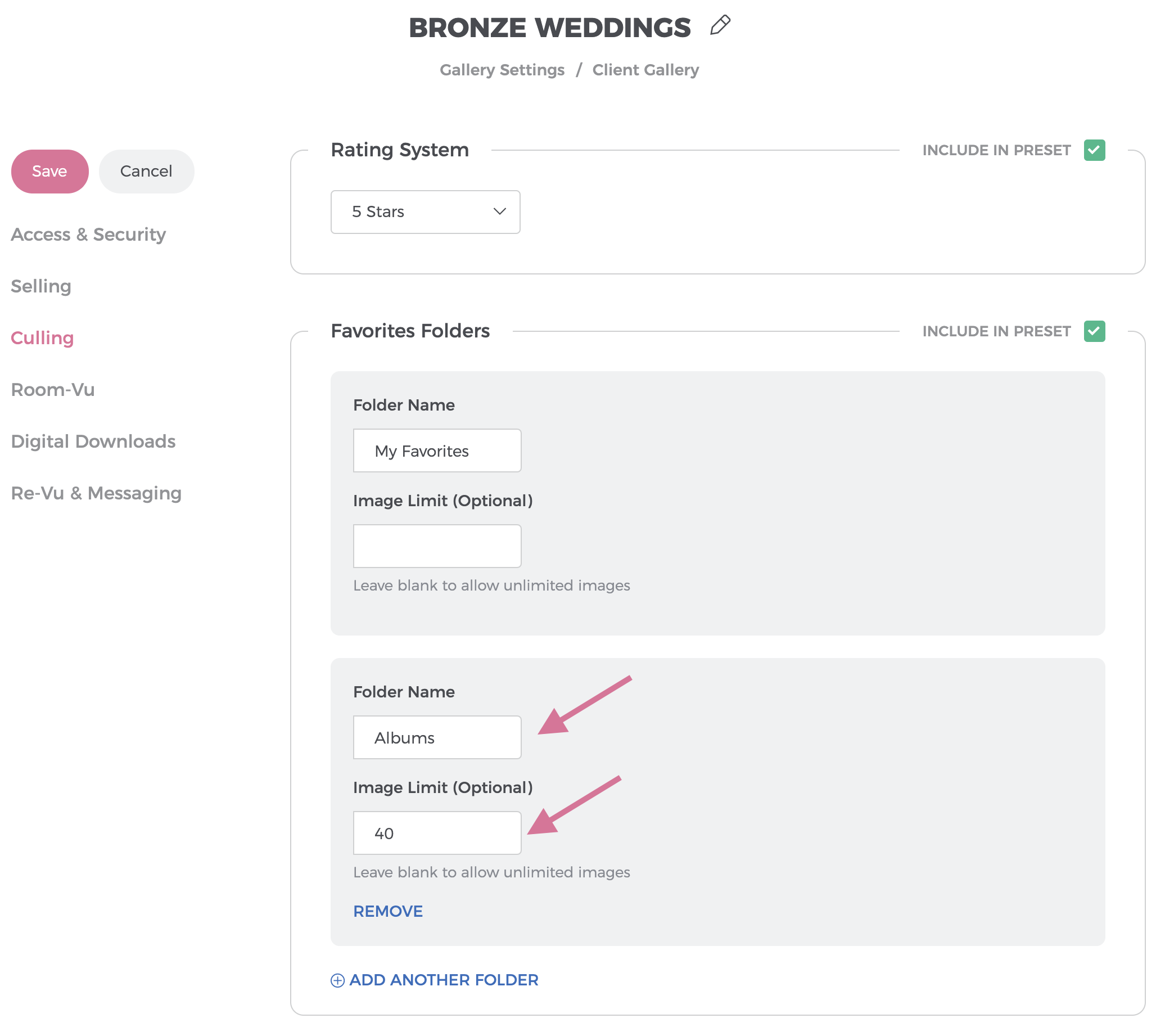Click the chevron arrow in 5 Stars dropdown
The image size is (1165, 1036).
499,211
